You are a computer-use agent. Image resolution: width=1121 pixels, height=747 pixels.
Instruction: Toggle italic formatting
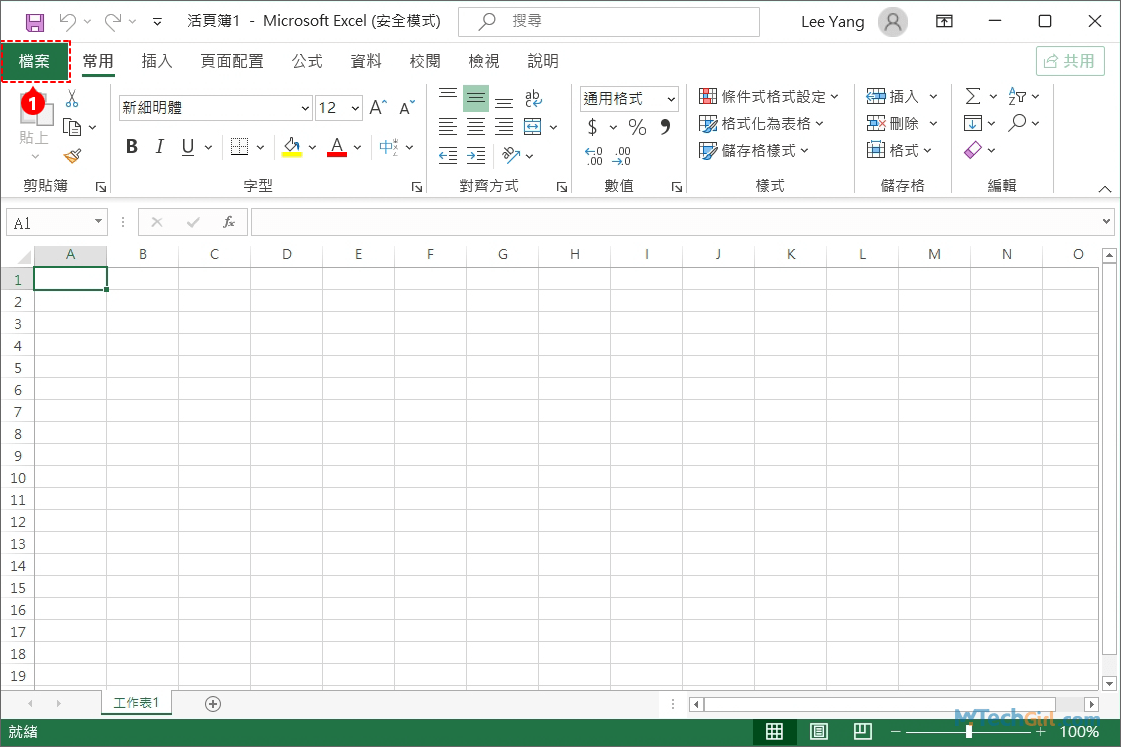[x=159, y=147]
